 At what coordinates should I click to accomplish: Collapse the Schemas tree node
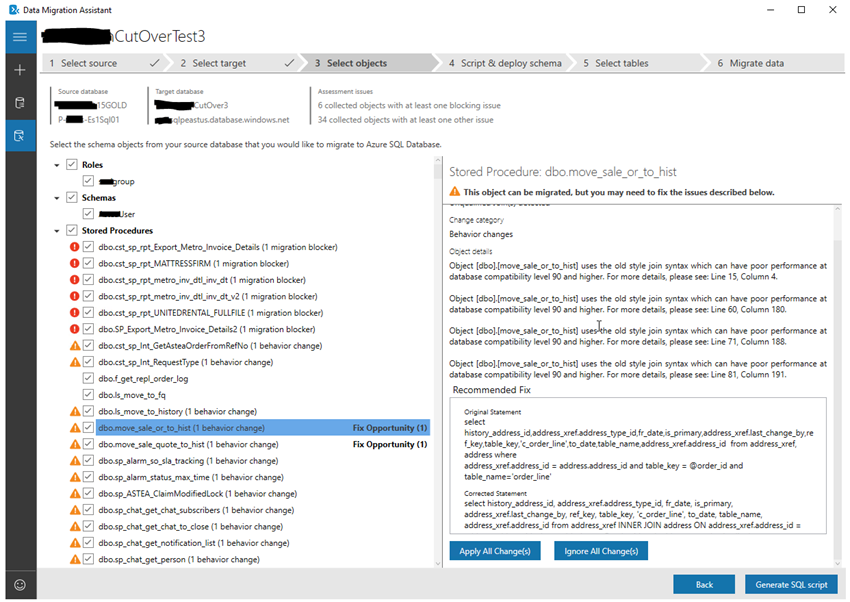pyautogui.click(x=57, y=197)
